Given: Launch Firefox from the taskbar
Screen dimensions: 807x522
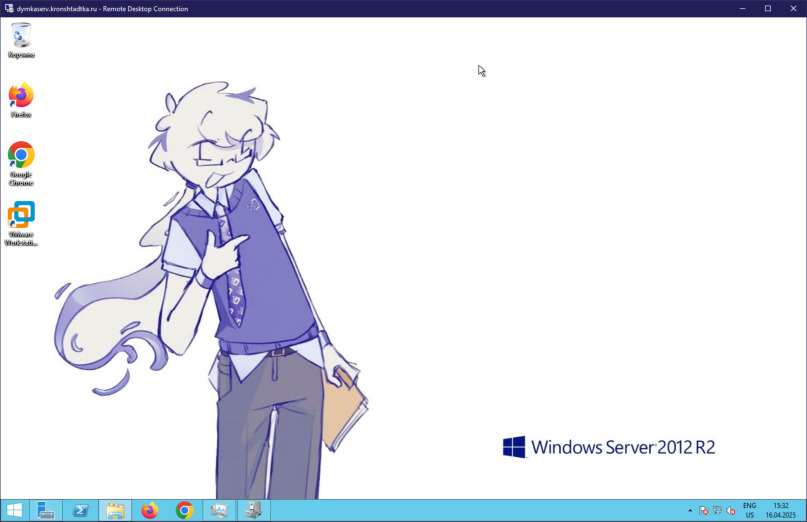Looking at the screenshot, I should 150,511.
